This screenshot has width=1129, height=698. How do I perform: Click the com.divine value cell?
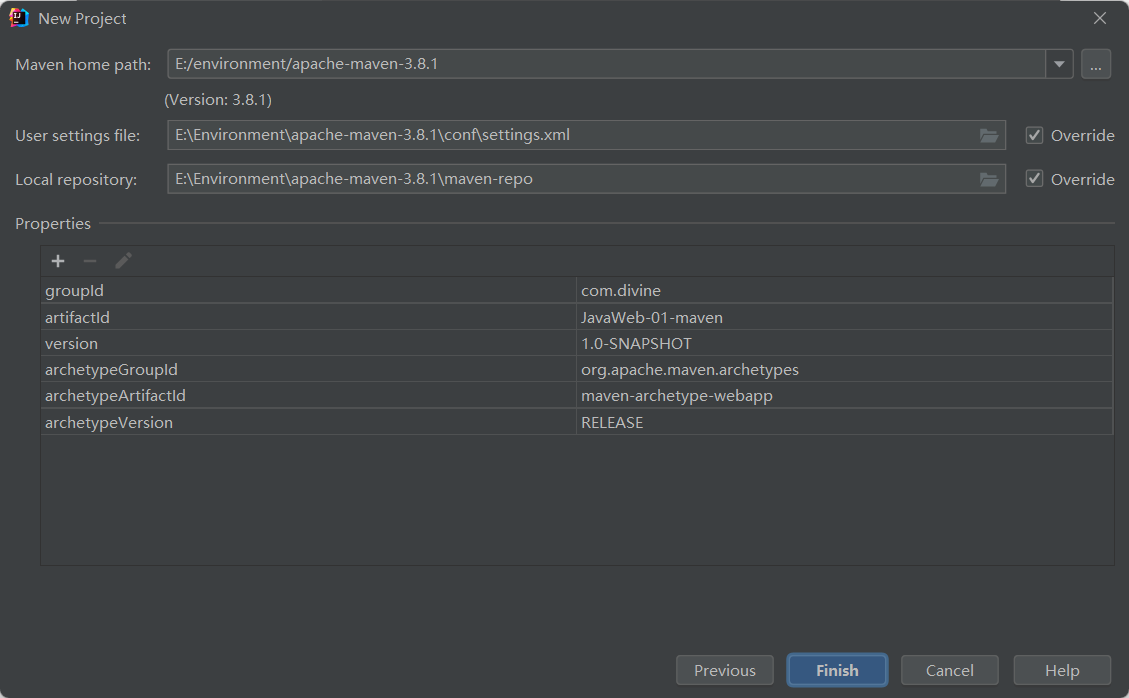tap(845, 290)
